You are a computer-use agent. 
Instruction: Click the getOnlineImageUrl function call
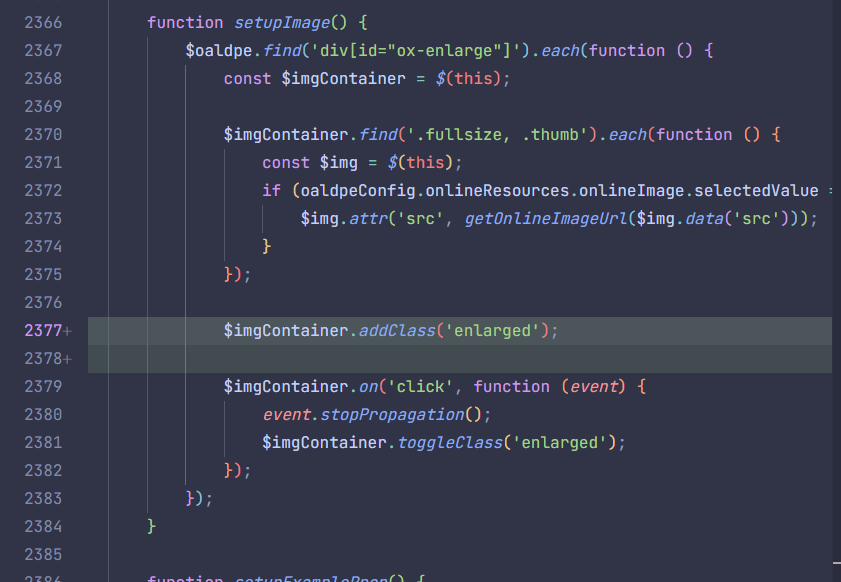pos(545,218)
